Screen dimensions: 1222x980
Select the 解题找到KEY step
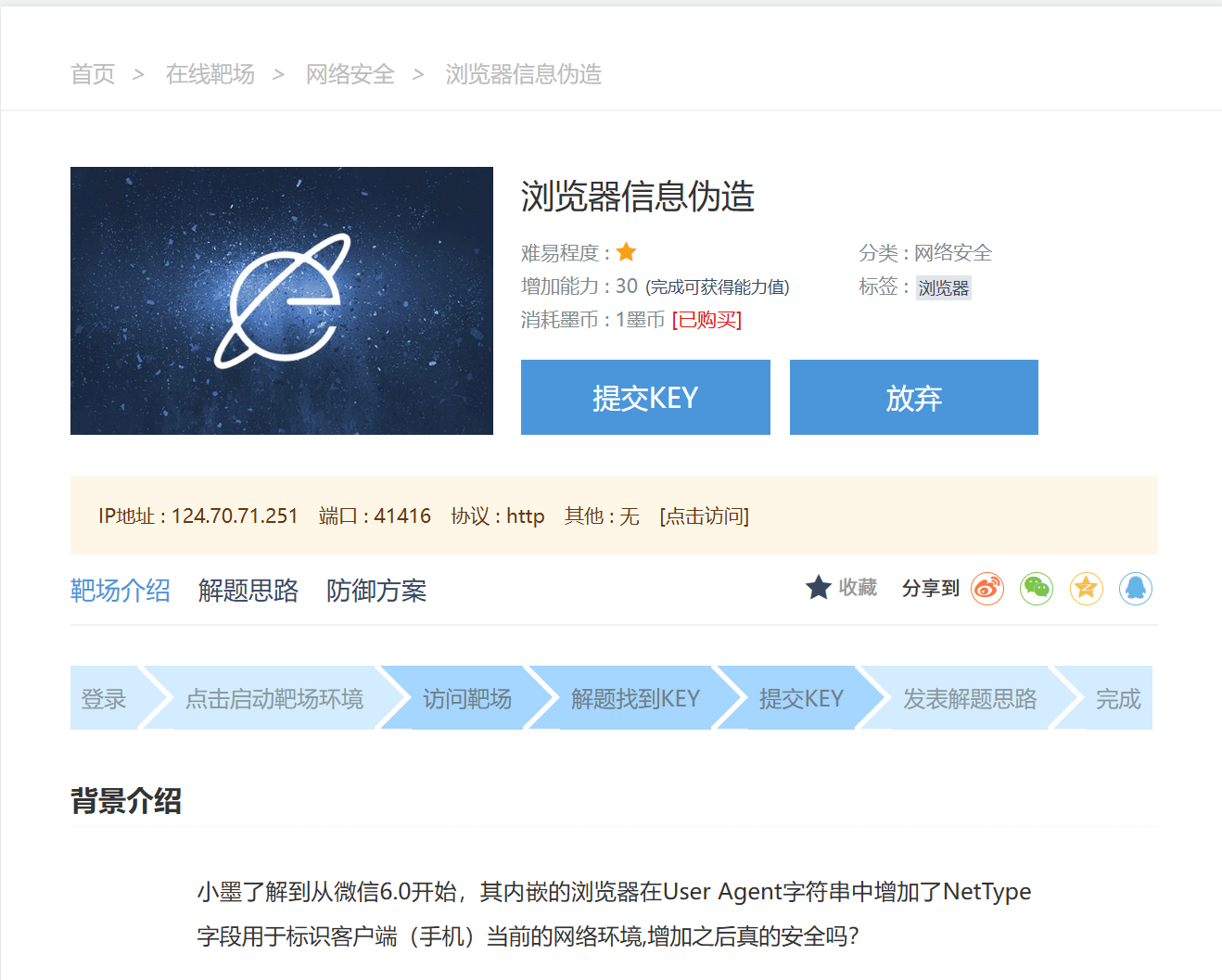click(636, 698)
